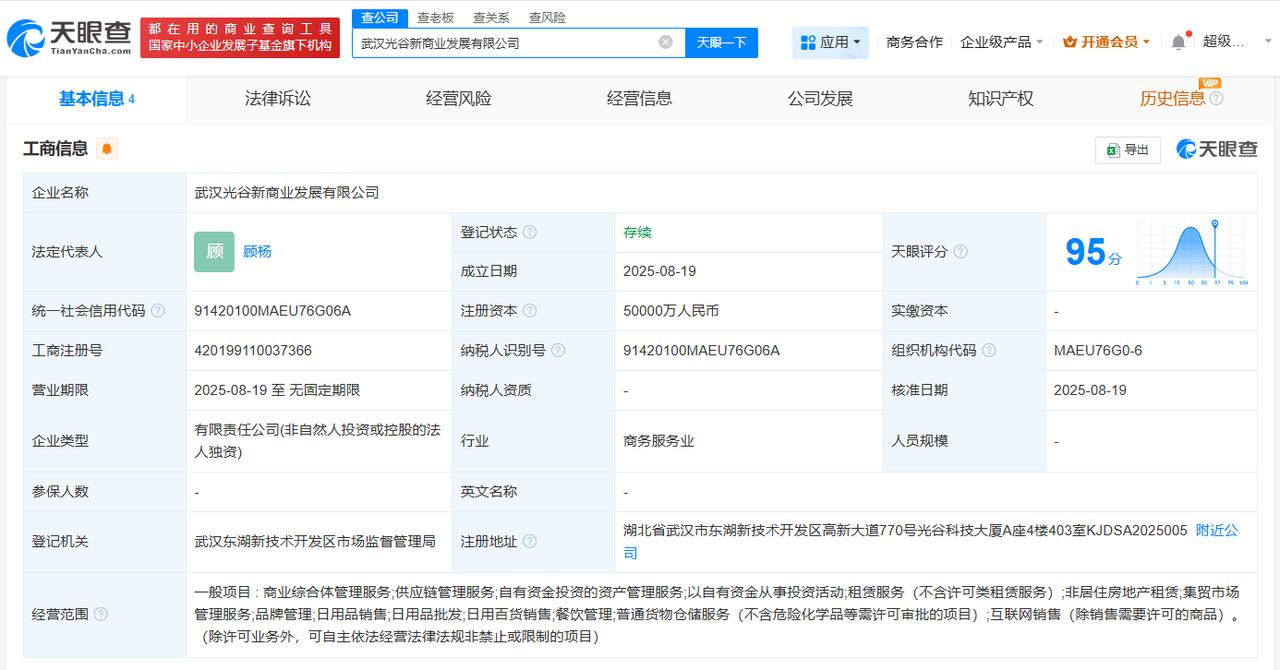Click registration number 420199110037366
Image resolution: width=1280 pixels, height=670 pixels.
[253, 350]
